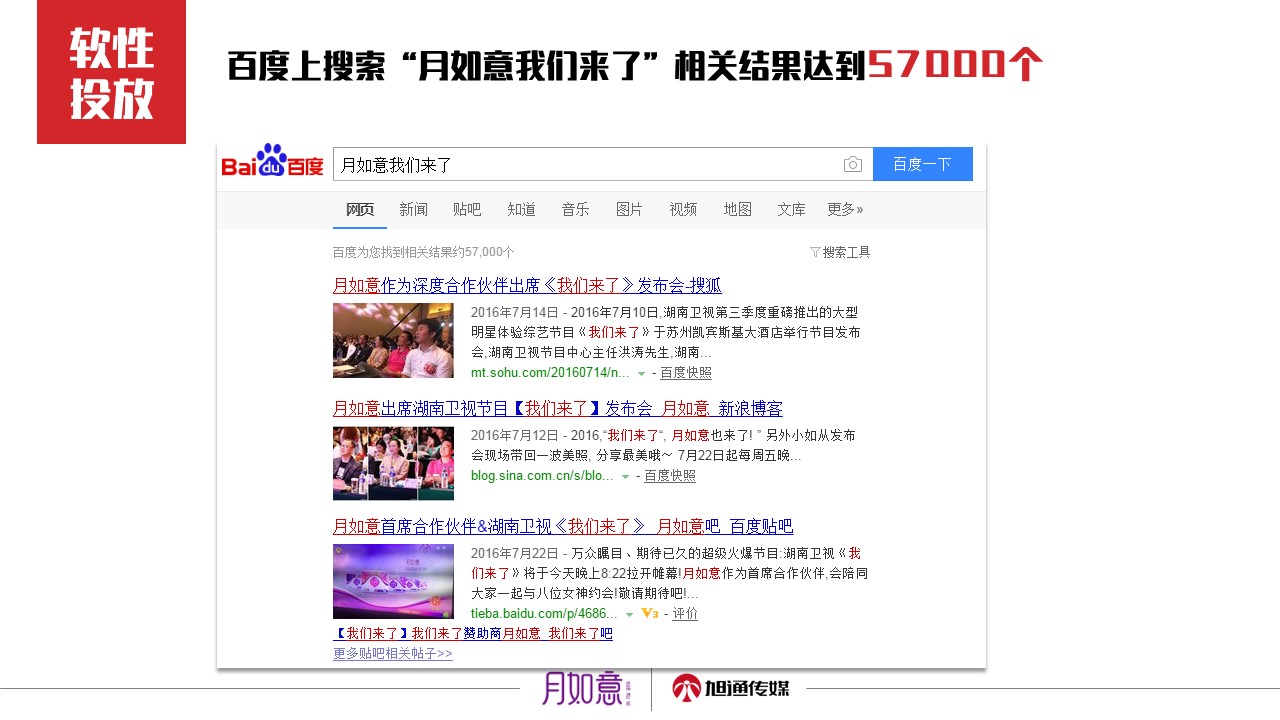Open camera image search icon

click(x=853, y=164)
